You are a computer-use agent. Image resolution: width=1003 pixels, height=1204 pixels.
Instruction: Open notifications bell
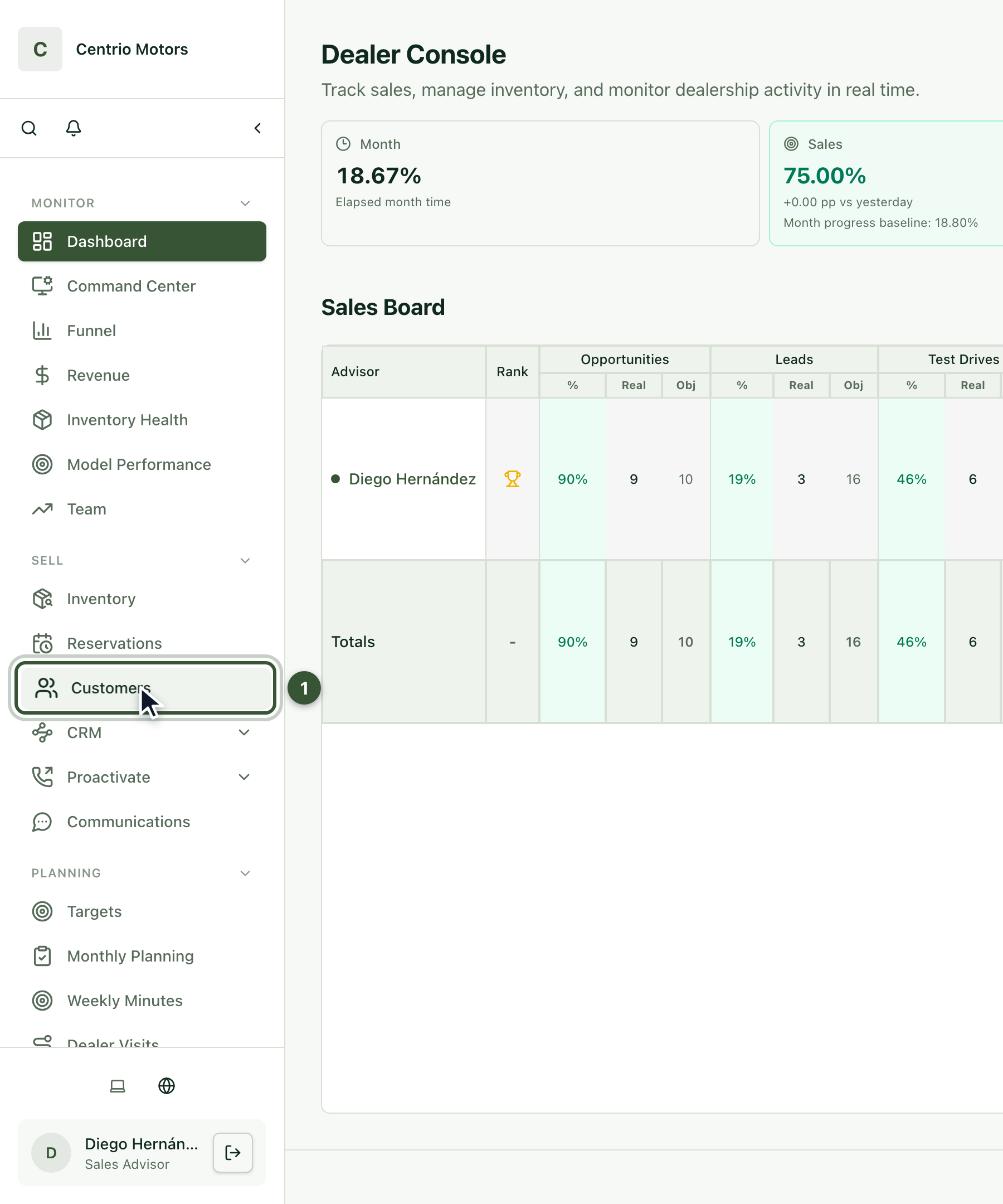[74, 128]
